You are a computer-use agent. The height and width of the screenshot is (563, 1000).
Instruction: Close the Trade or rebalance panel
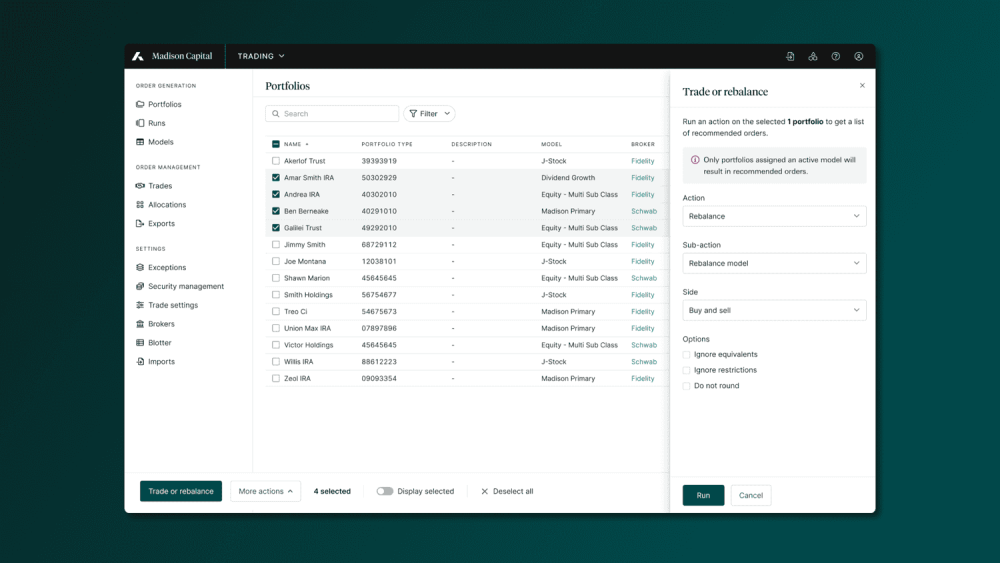tap(862, 85)
